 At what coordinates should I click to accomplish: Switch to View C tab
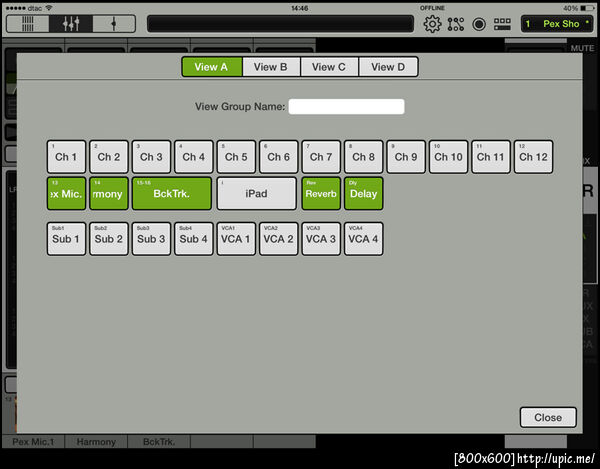329,67
